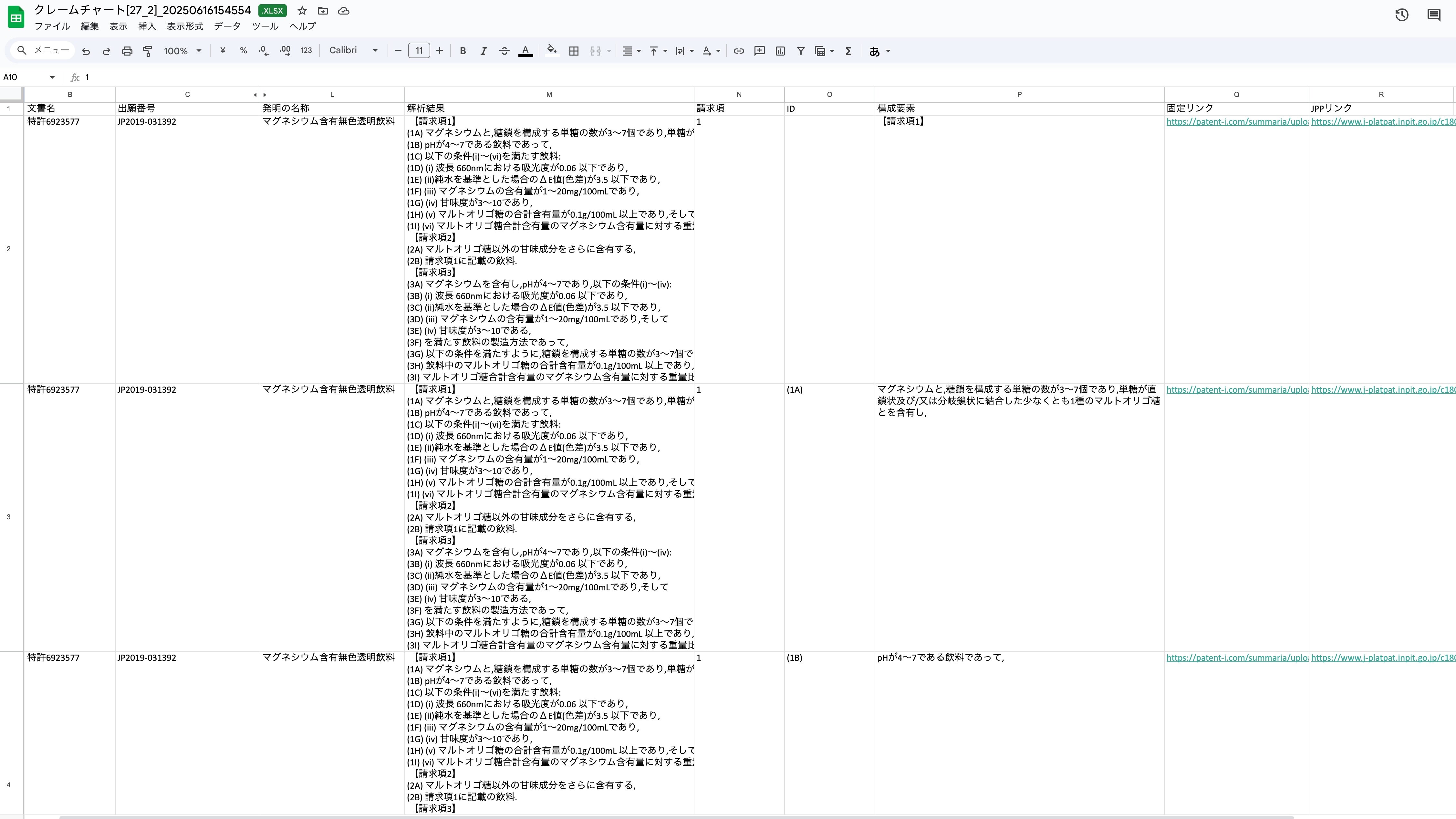Click the formula bar input
Image resolution: width=1456 pixels, height=819 pixels.
coord(769,78)
